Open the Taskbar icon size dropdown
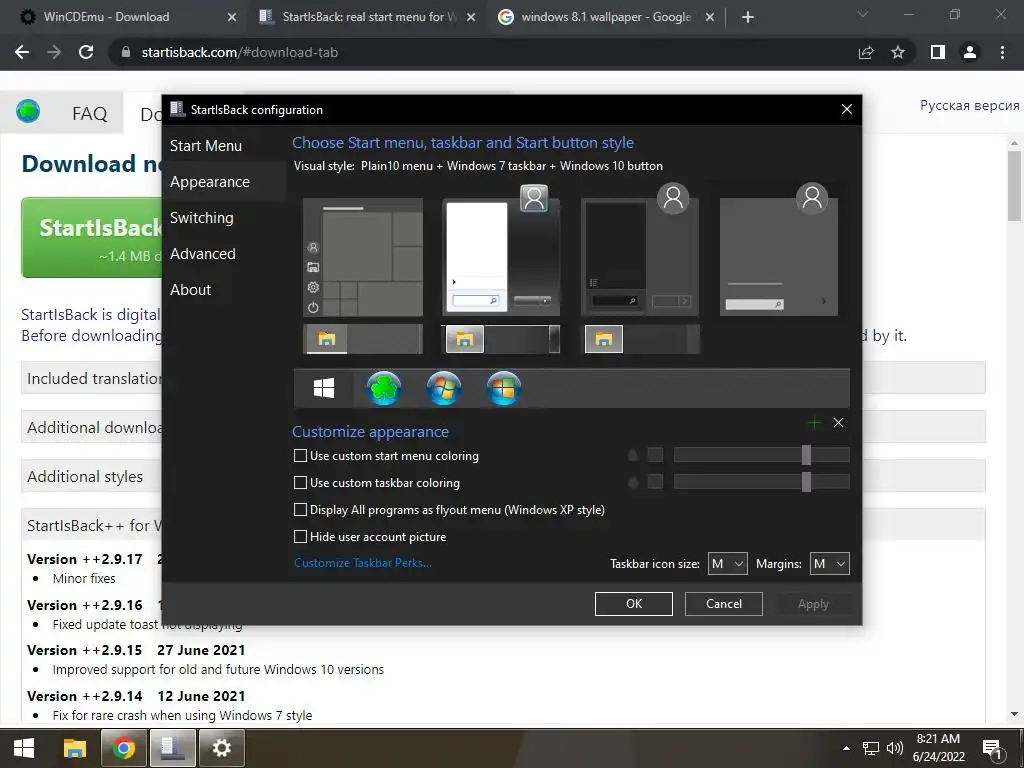The width and height of the screenshot is (1024, 768). click(x=728, y=564)
